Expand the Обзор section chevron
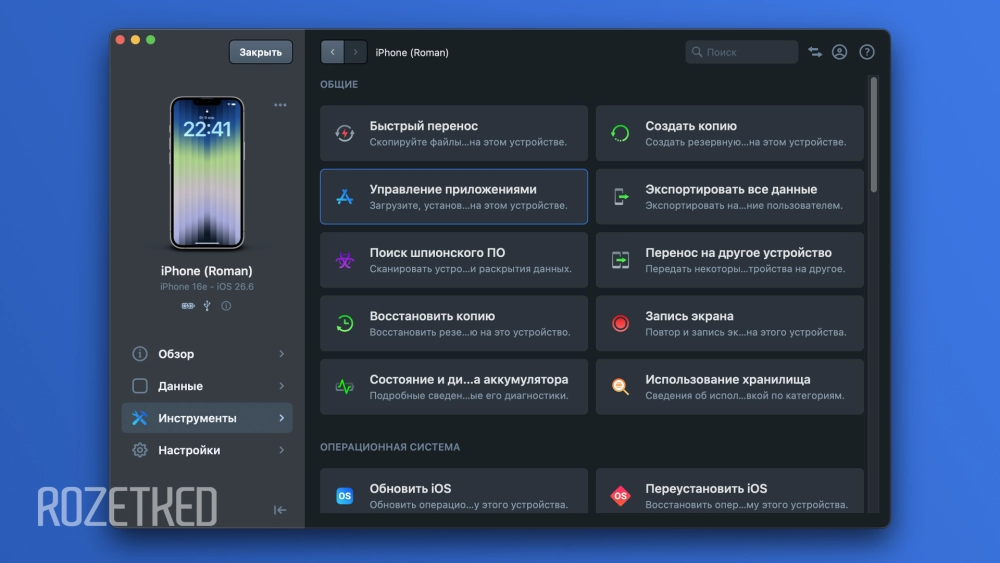 coord(281,354)
